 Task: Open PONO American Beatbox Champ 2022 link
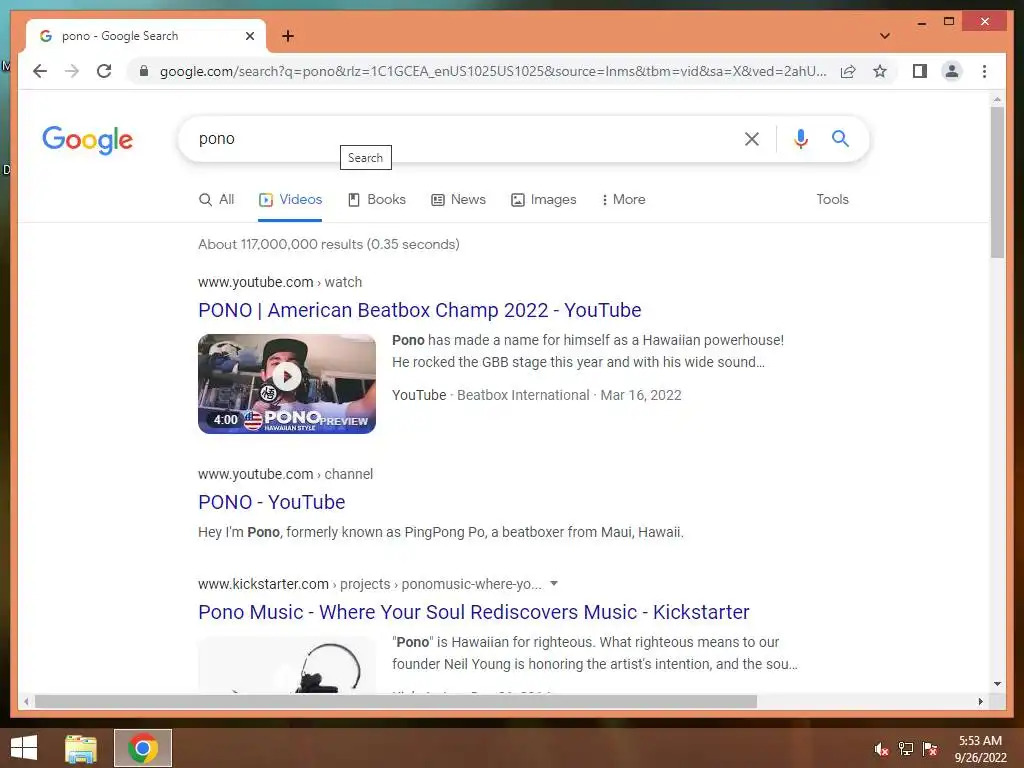[419, 310]
